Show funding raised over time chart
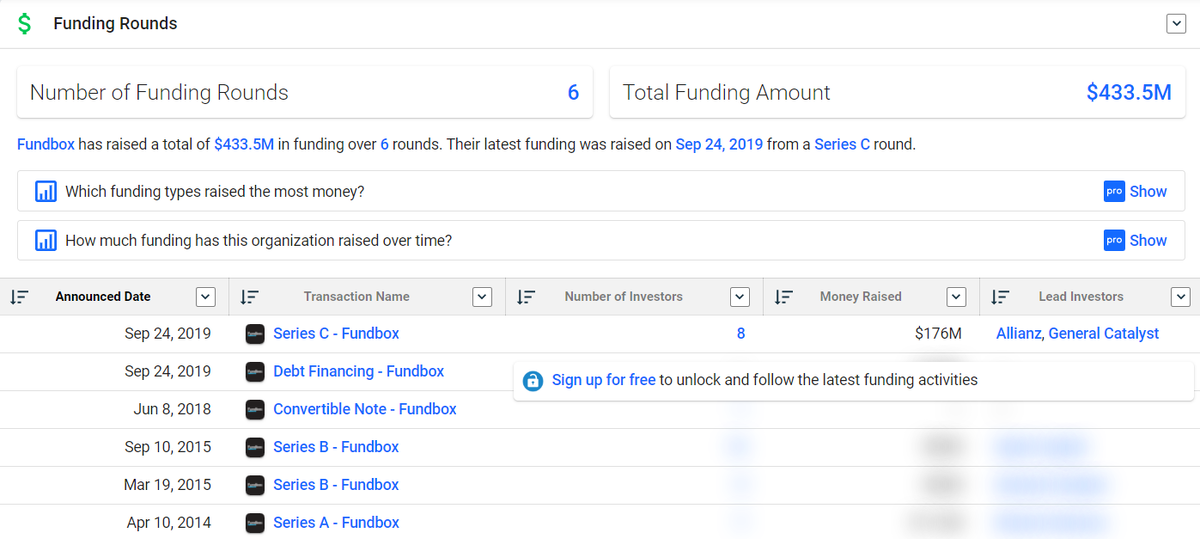The height and width of the screenshot is (539, 1200). [1148, 240]
